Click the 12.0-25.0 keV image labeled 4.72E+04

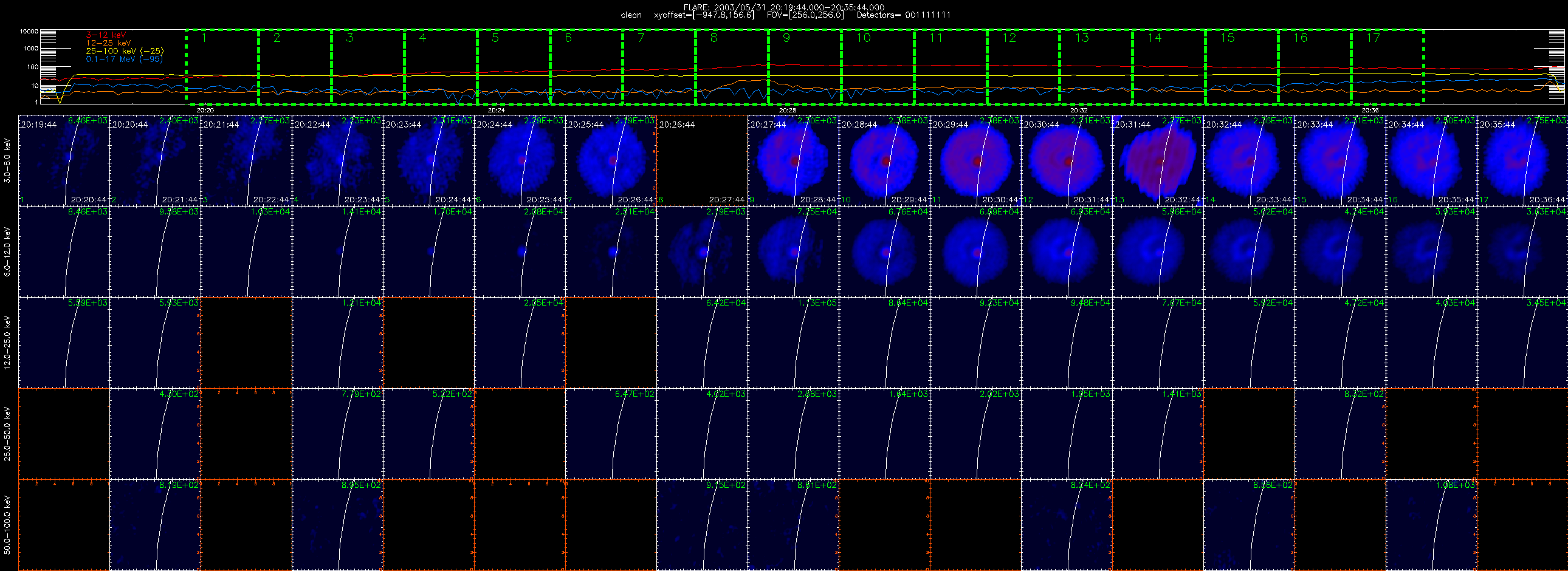click(x=1340, y=343)
